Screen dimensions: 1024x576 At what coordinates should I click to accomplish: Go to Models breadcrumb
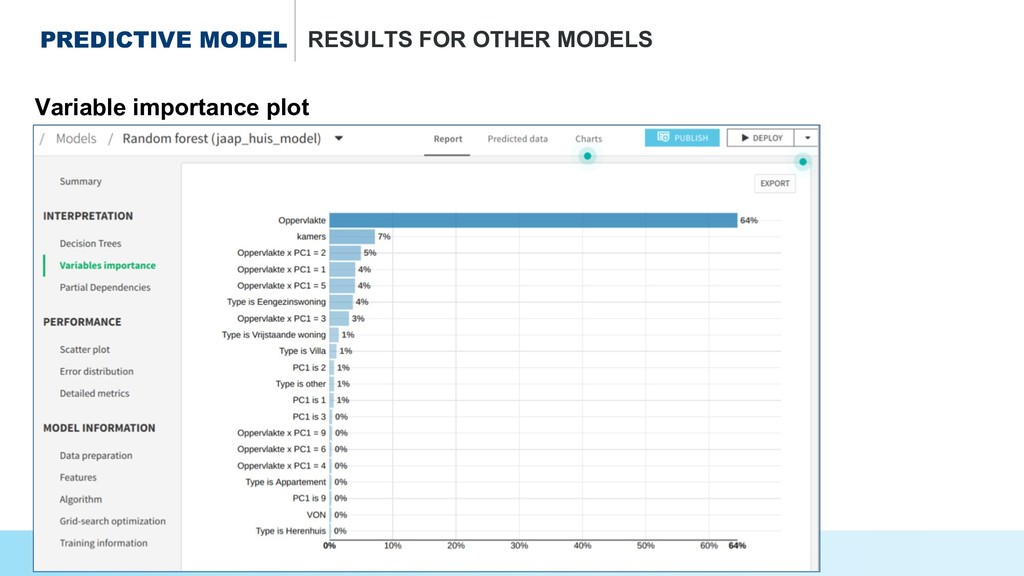[x=76, y=139]
